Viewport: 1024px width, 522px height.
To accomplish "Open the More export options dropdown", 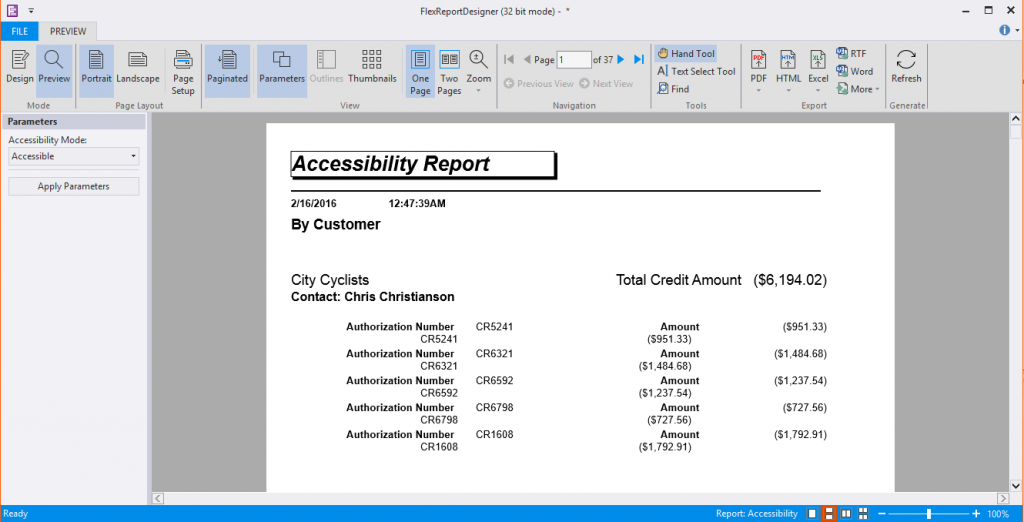I will [x=858, y=89].
